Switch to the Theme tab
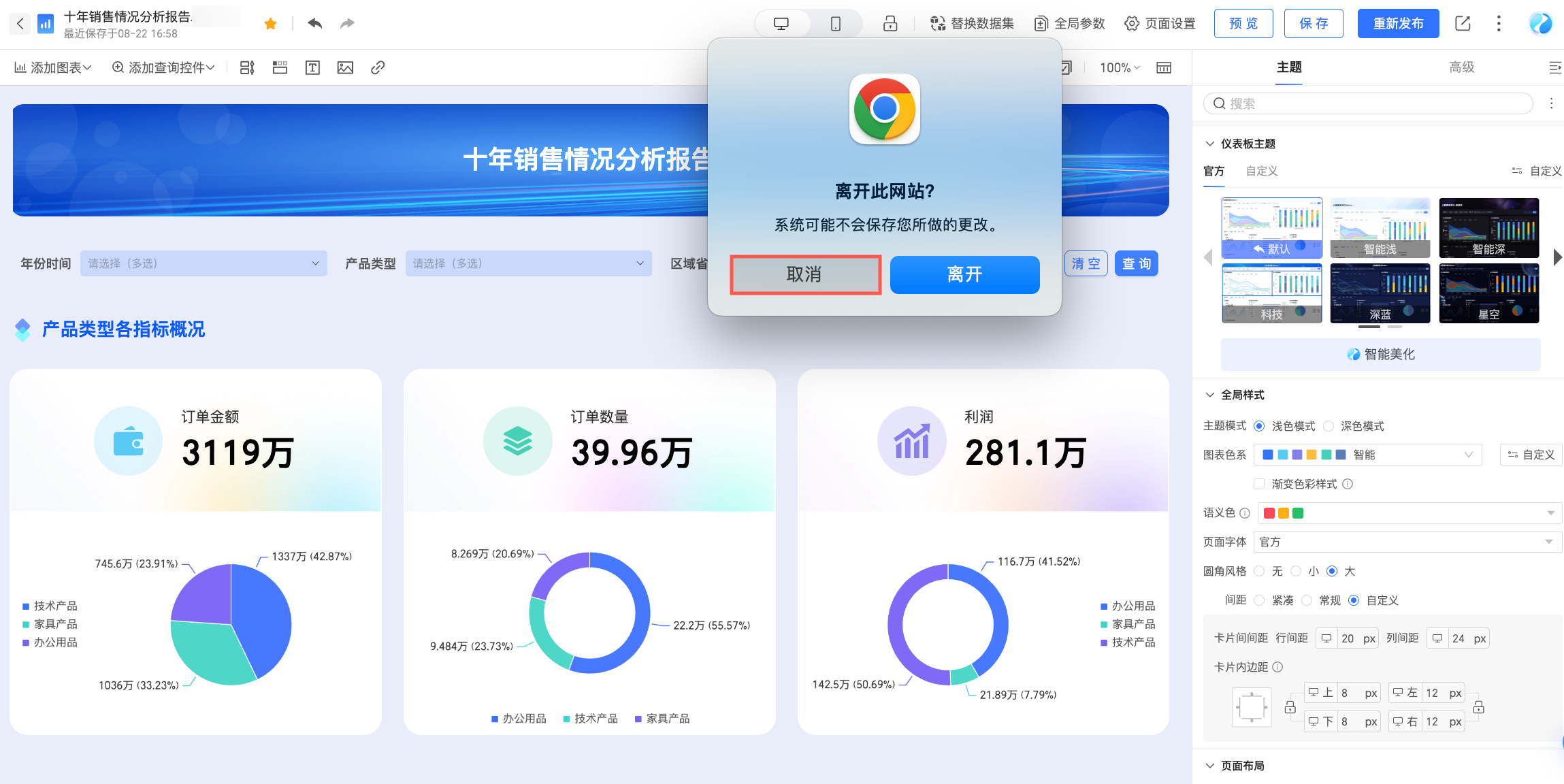Viewport: 1564px width, 784px height. click(x=1289, y=67)
